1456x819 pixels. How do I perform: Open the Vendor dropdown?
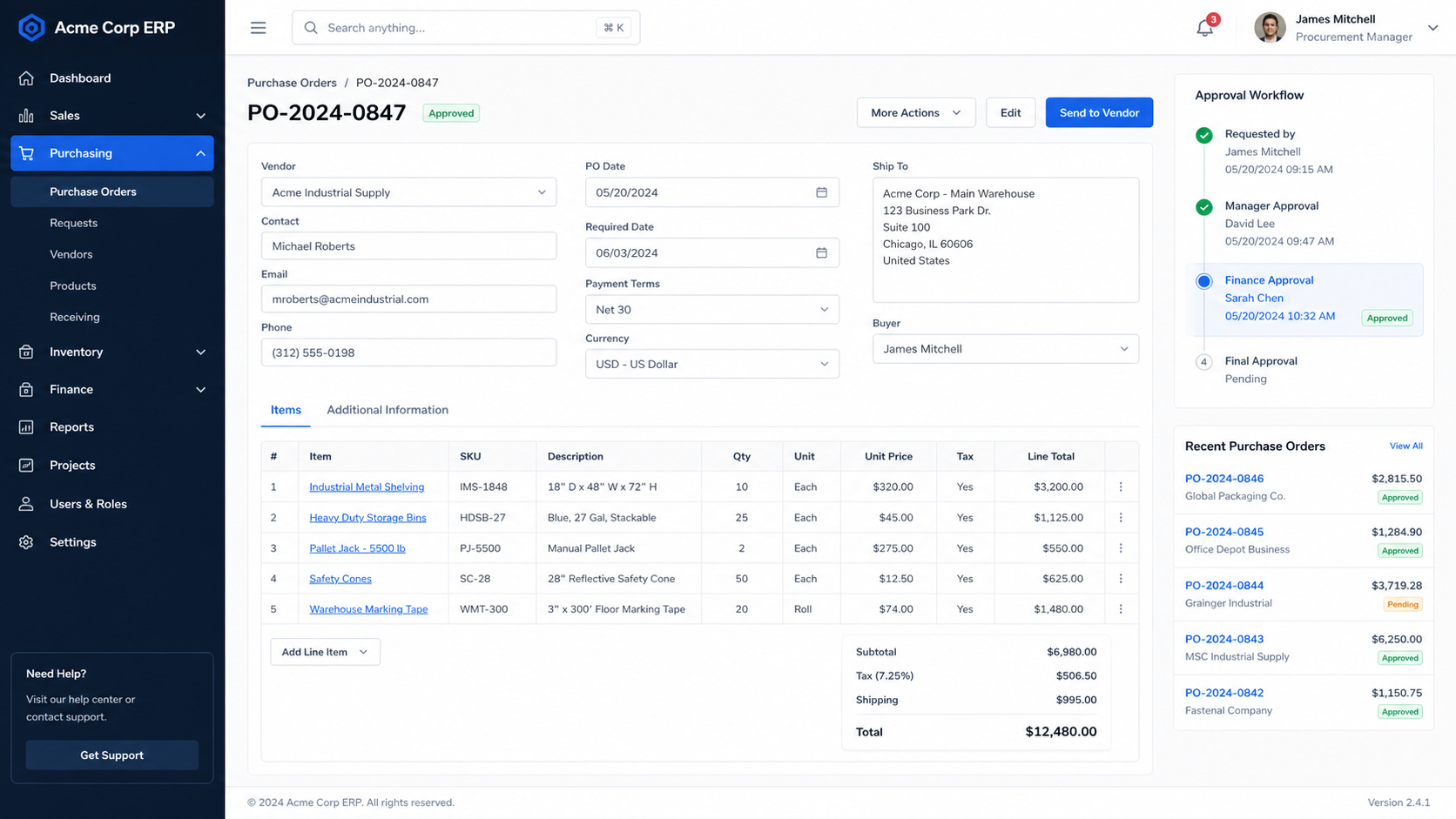408,192
